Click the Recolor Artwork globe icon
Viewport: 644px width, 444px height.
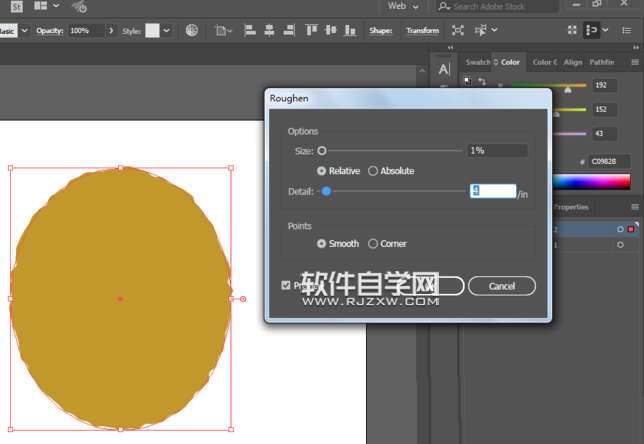tap(192, 31)
